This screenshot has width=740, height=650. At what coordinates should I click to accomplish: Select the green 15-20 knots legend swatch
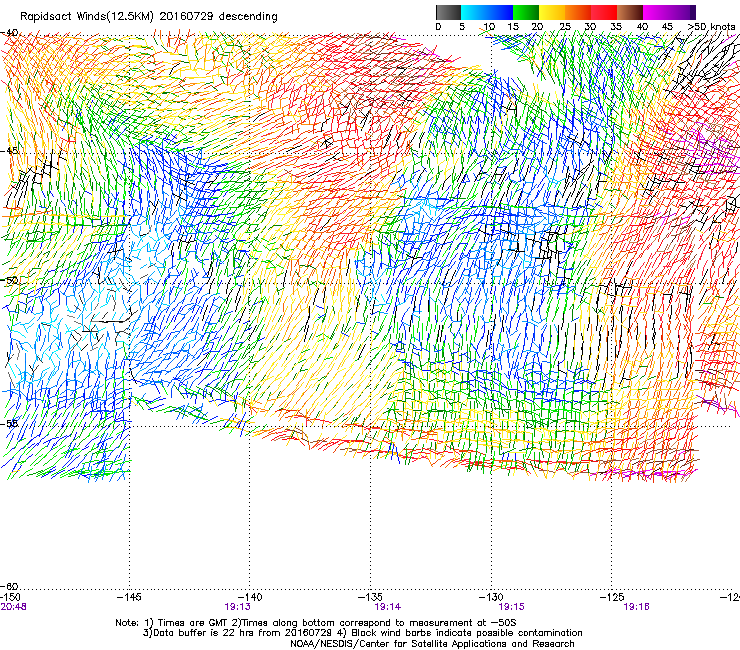click(526, 12)
